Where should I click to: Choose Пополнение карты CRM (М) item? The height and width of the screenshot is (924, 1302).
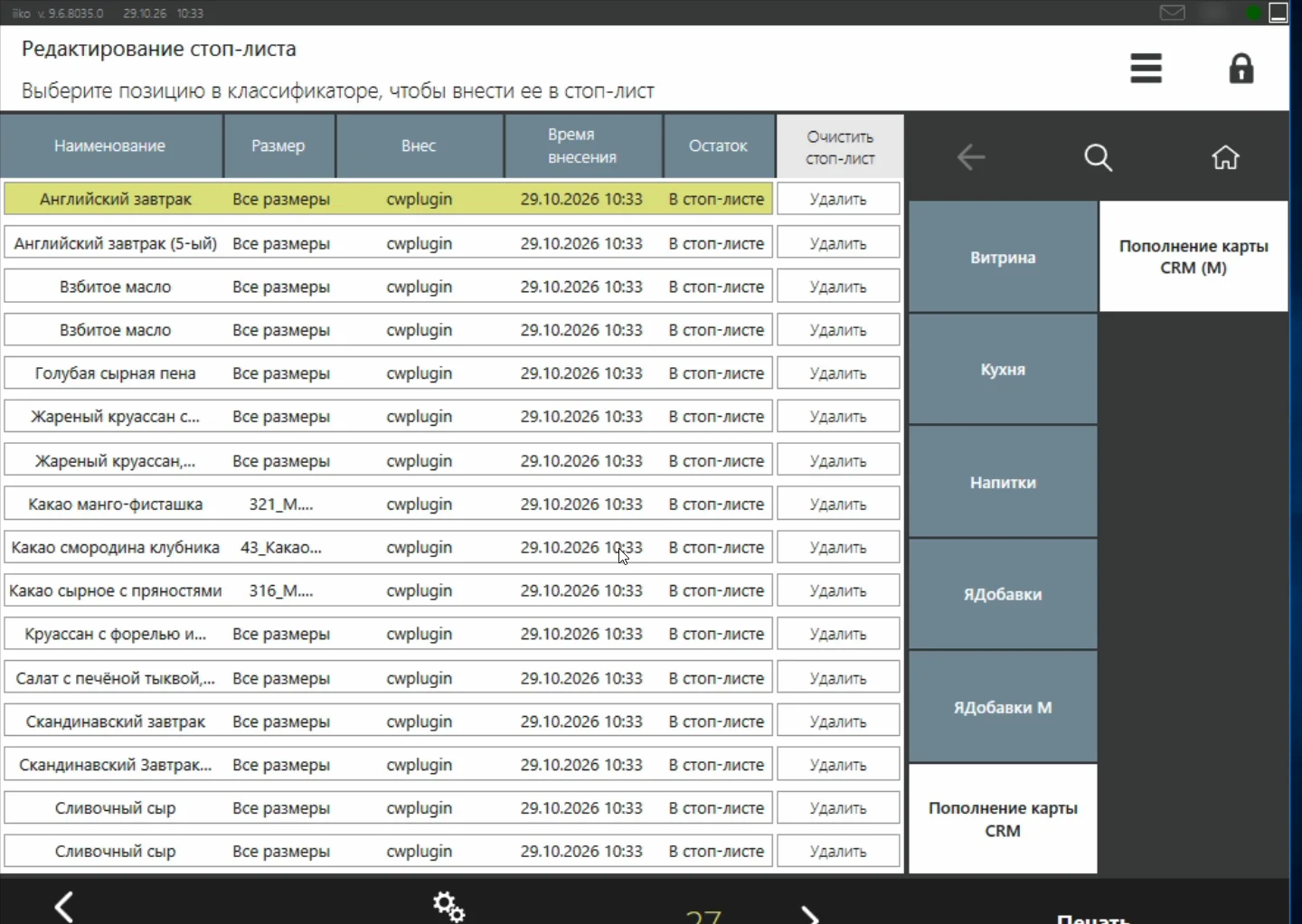[x=1193, y=257]
